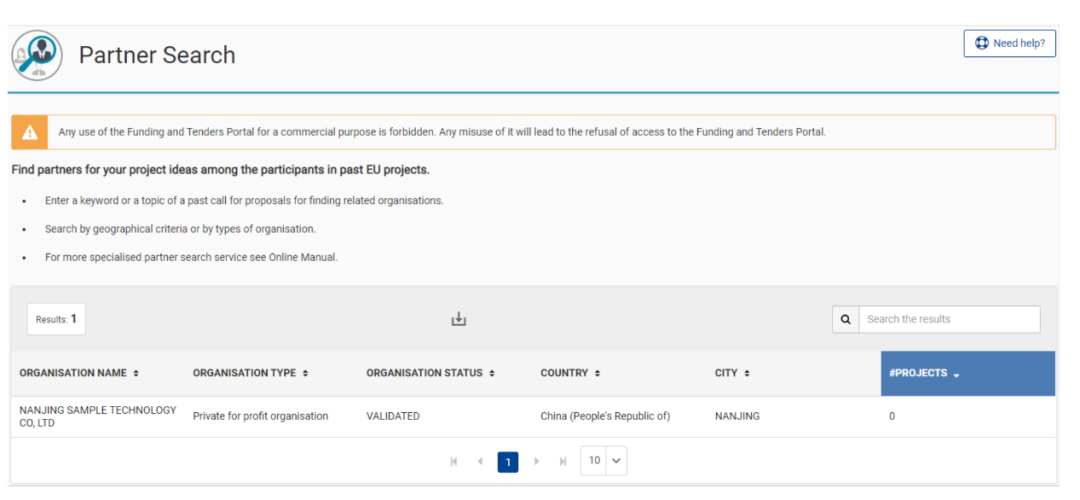Viewport: 1080px width, 500px height.
Task: Open the Need help? button
Action: [1009, 44]
